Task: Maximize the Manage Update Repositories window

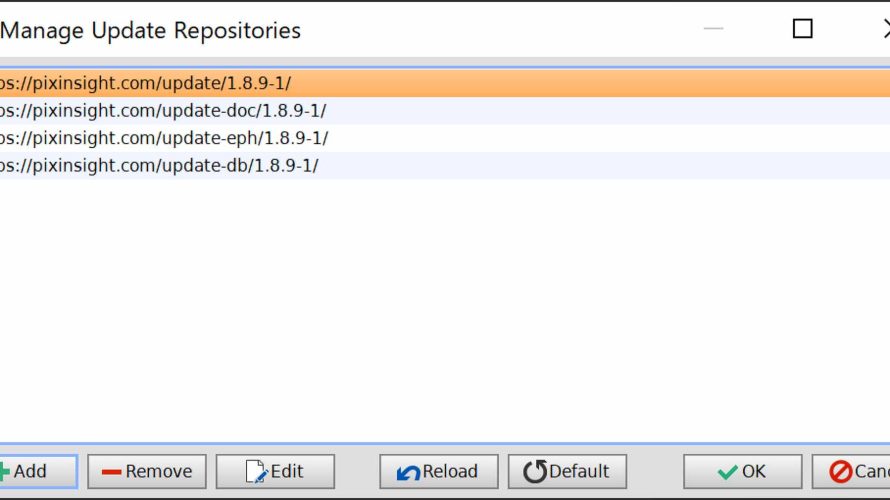Action: [803, 28]
